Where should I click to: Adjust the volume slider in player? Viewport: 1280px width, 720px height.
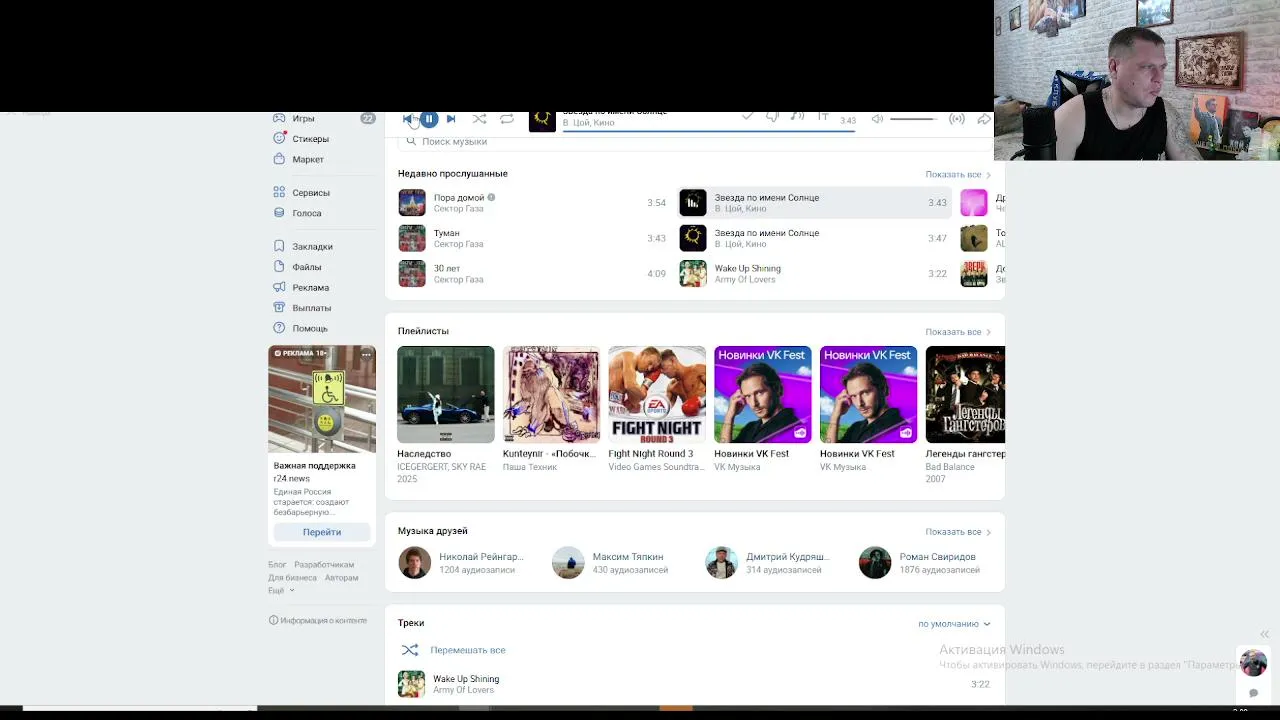pyautogui.click(x=913, y=119)
